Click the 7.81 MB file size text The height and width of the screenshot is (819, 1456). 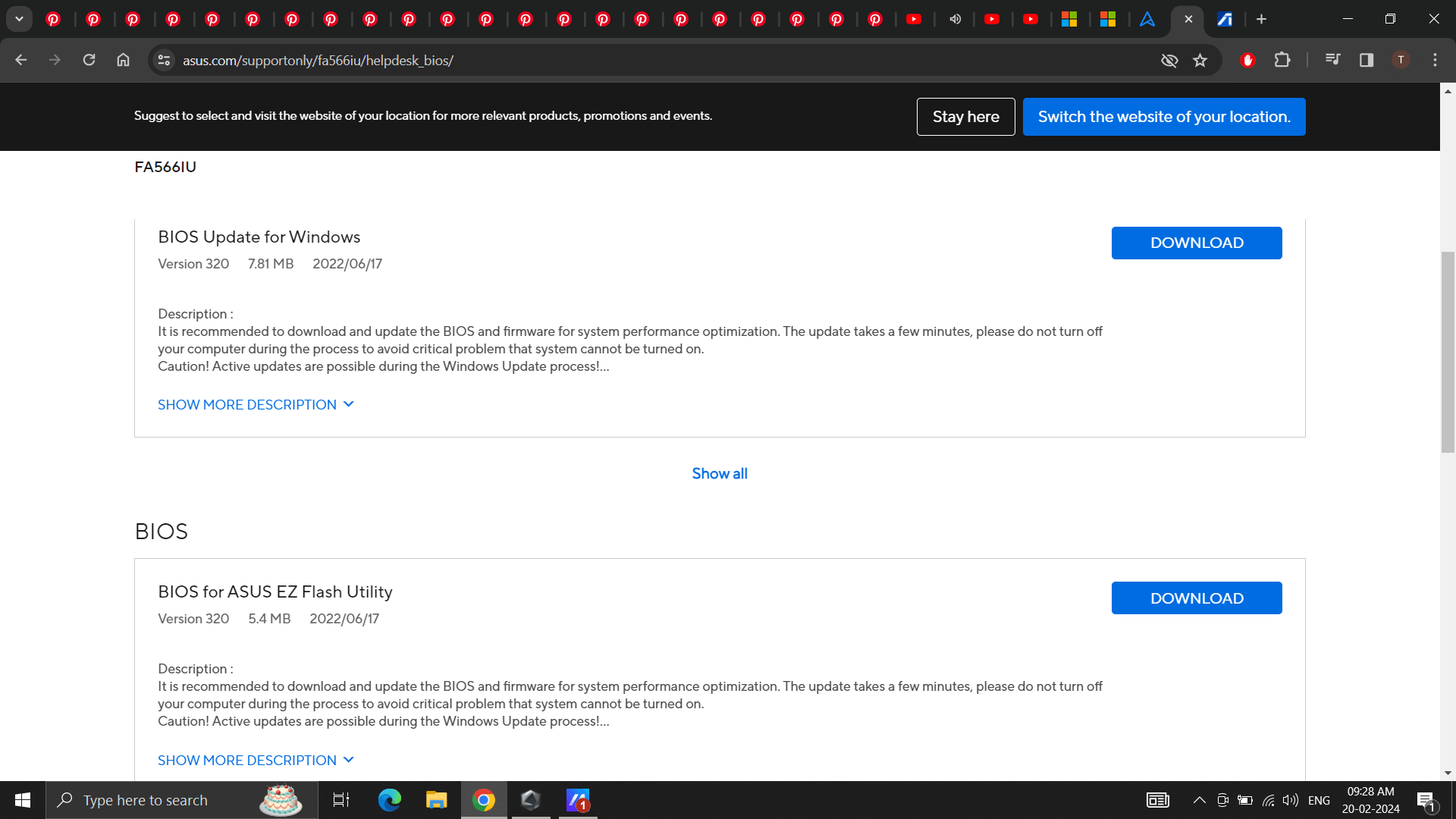(x=271, y=264)
